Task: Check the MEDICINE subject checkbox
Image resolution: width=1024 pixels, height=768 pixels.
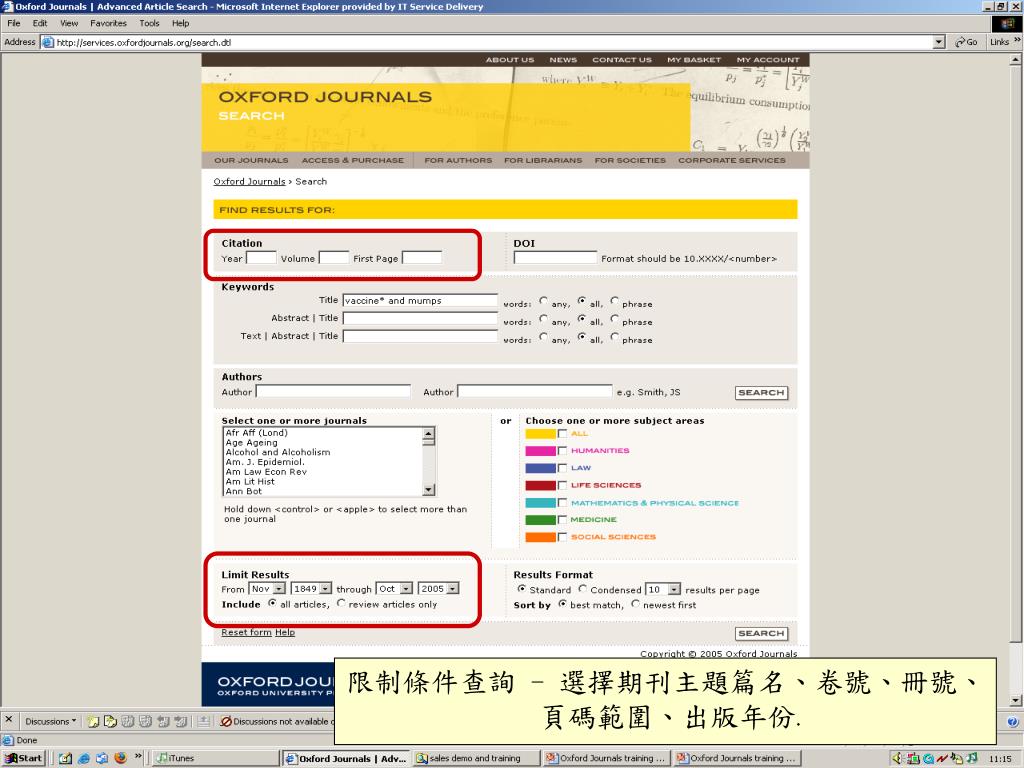Action: 562,520
